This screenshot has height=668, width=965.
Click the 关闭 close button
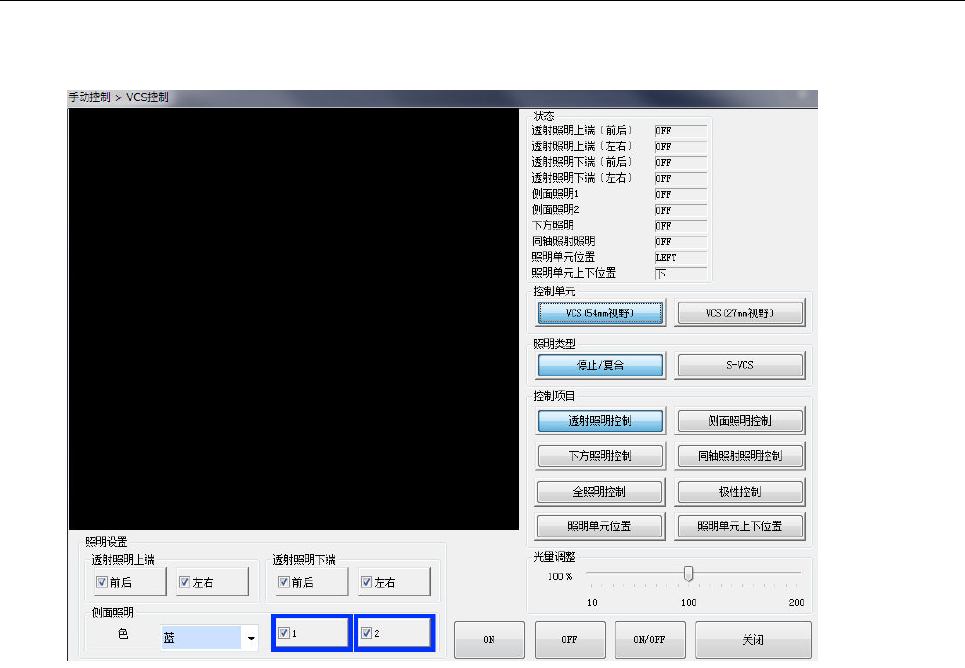click(x=753, y=640)
